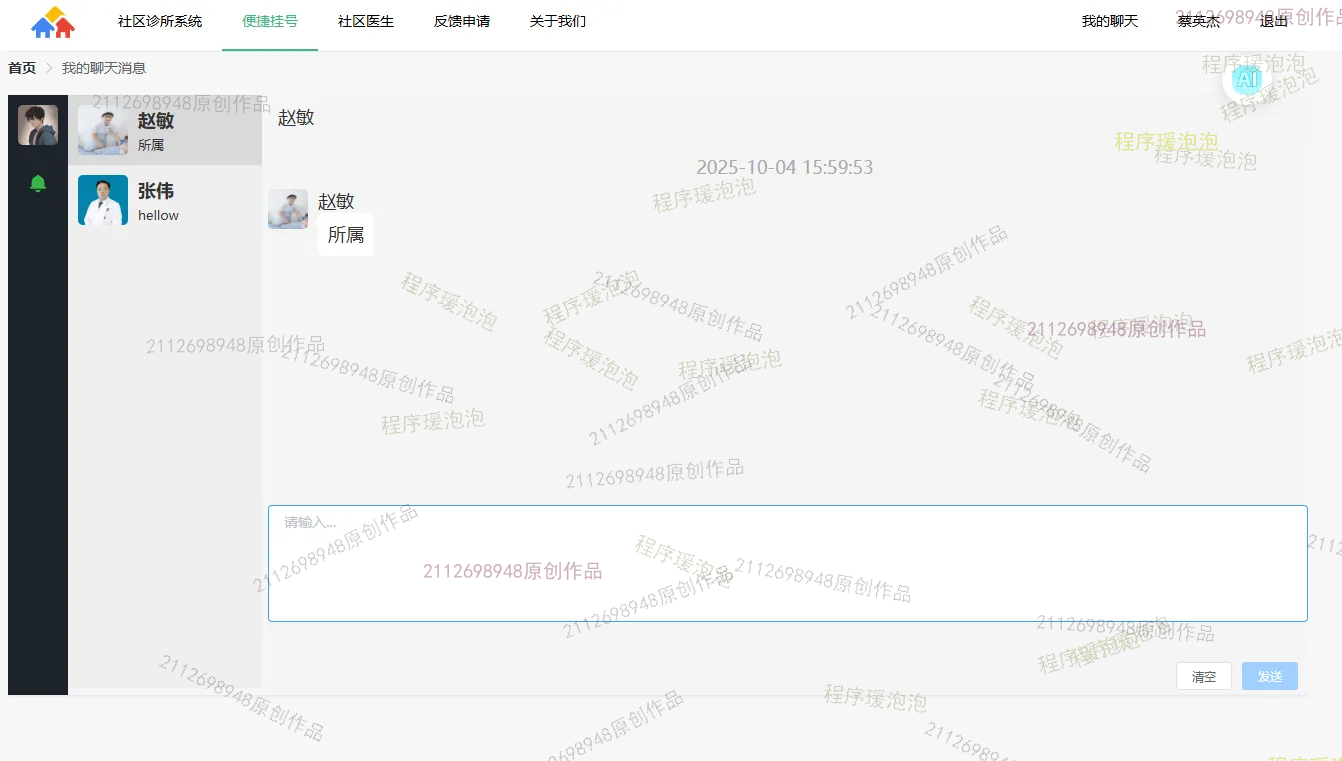The width and height of the screenshot is (1342, 761).
Task: Open 张伟 conversation in contact list
Action: point(165,200)
